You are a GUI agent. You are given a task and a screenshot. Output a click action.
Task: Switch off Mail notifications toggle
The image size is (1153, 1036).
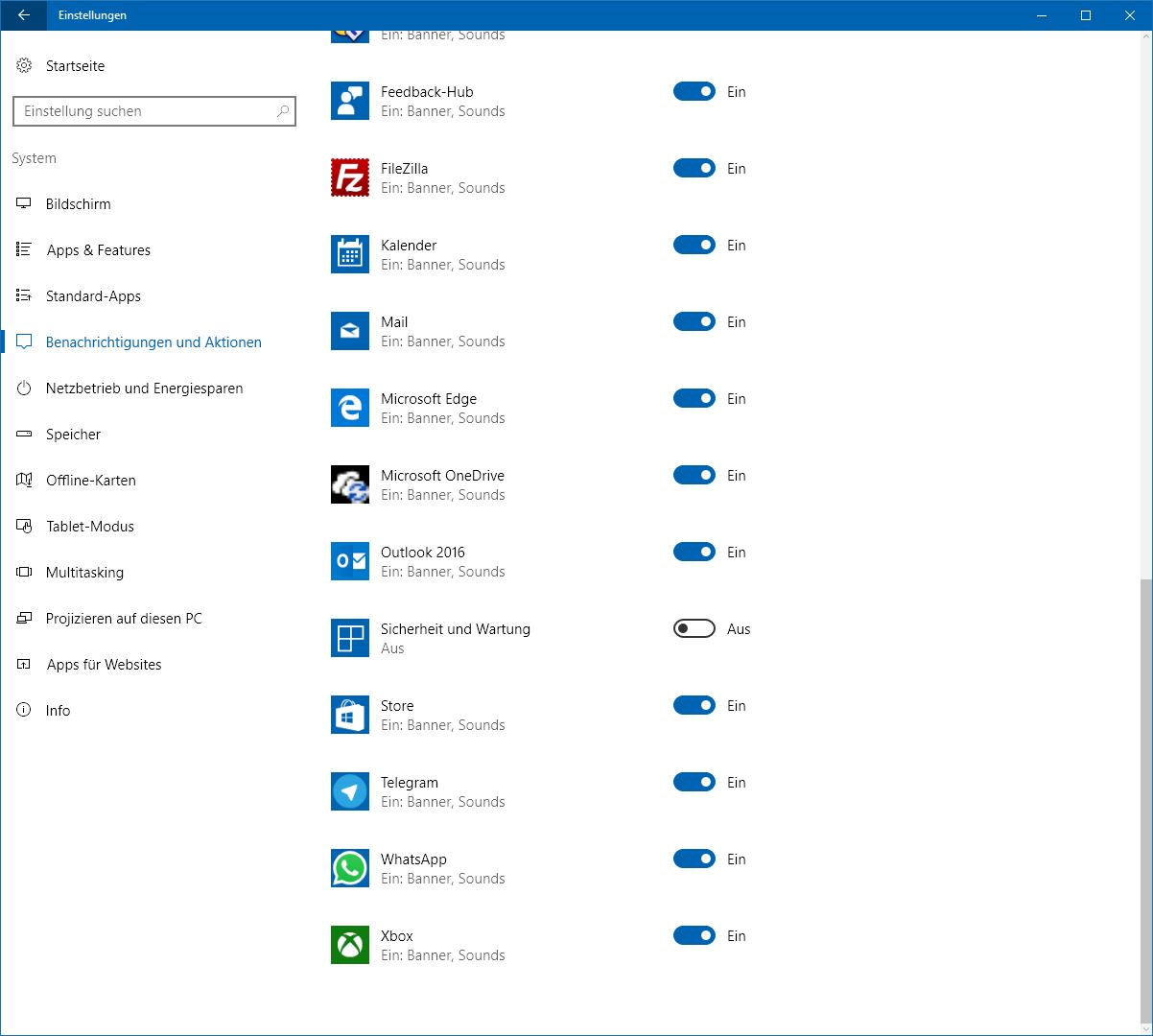[694, 321]
